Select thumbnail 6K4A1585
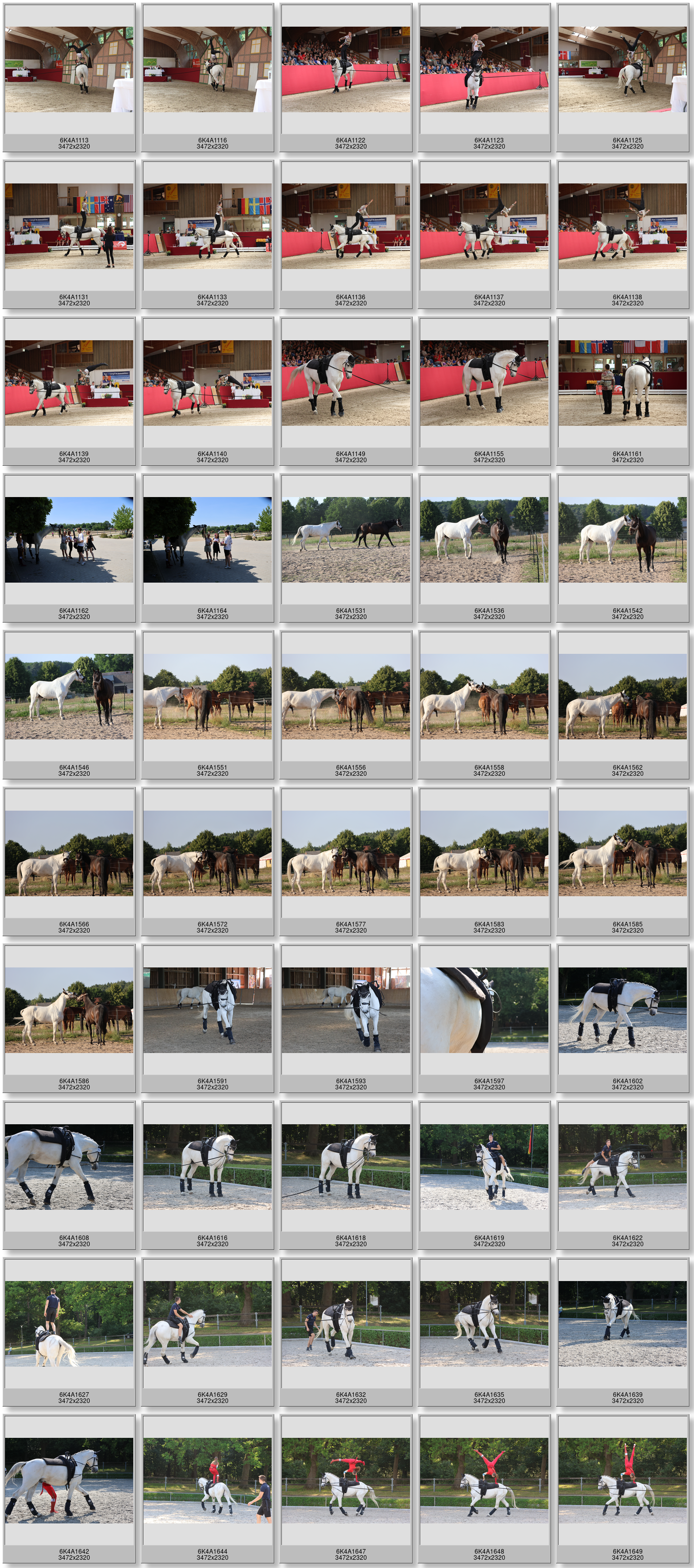This screenshot has width=694, height=1568. [623, 853]
